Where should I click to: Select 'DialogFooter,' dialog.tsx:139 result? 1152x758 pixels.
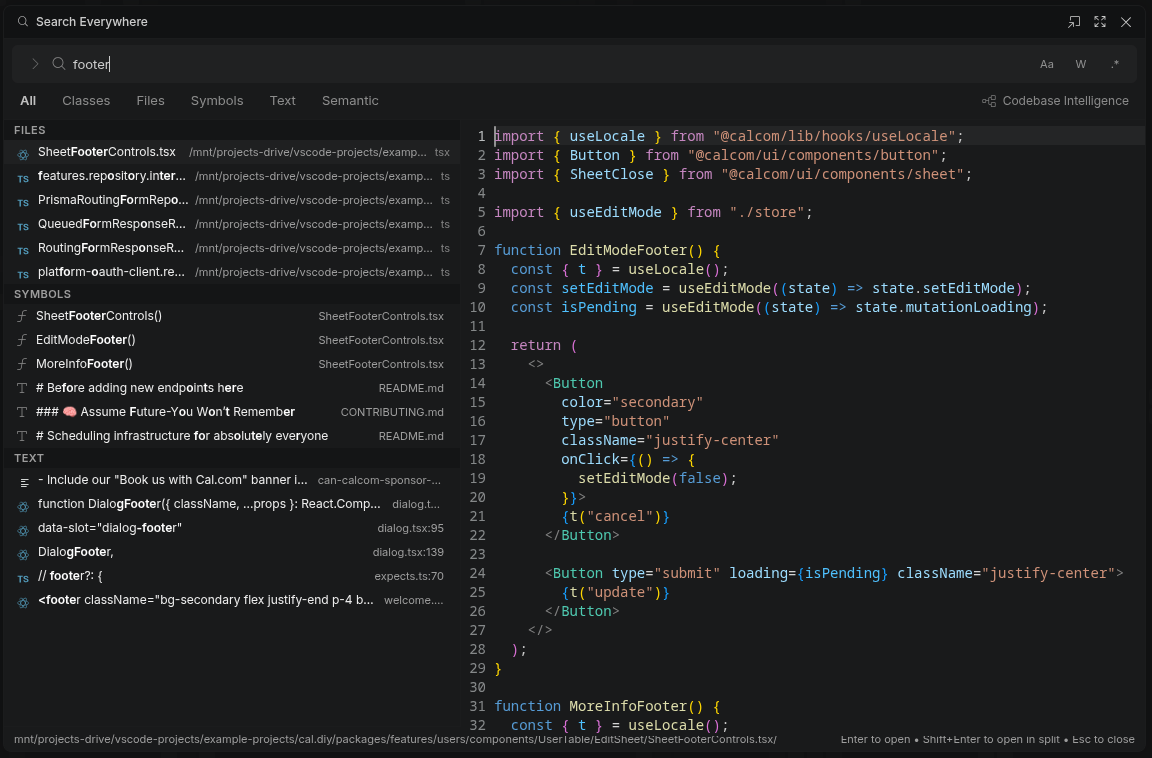[x=232, y=552]
